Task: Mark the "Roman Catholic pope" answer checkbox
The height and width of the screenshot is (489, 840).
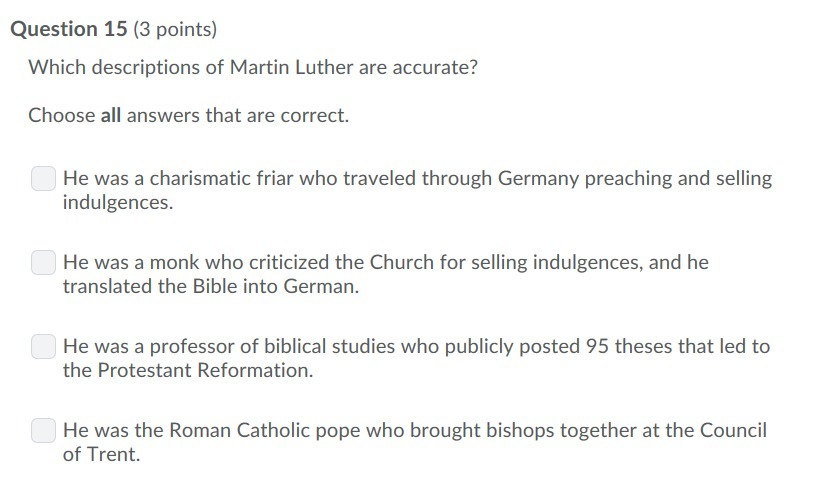Action: click(x=43, y=431)
